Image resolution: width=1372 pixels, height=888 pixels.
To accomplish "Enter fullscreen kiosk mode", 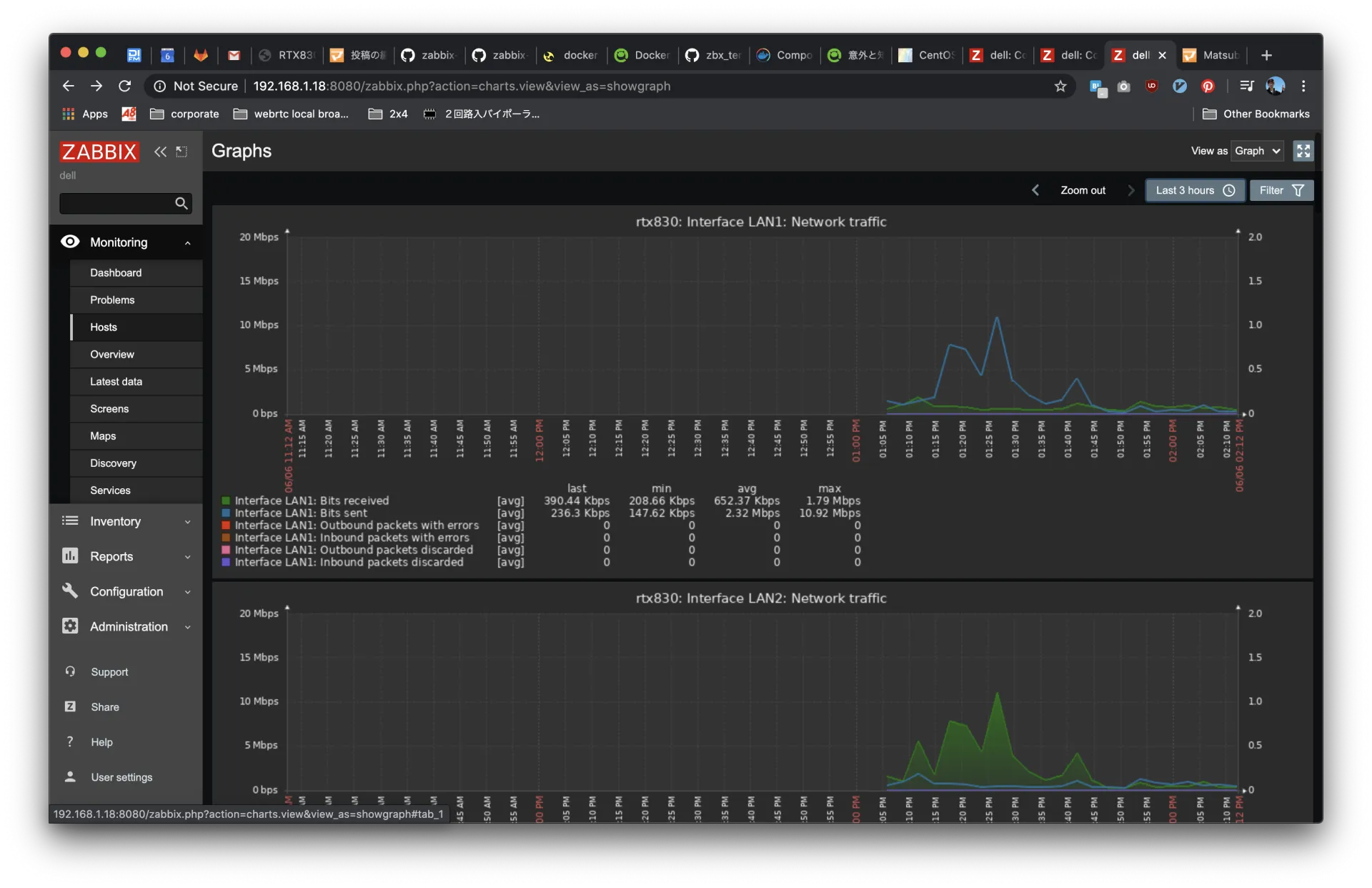I will [x=1303, y=151].
